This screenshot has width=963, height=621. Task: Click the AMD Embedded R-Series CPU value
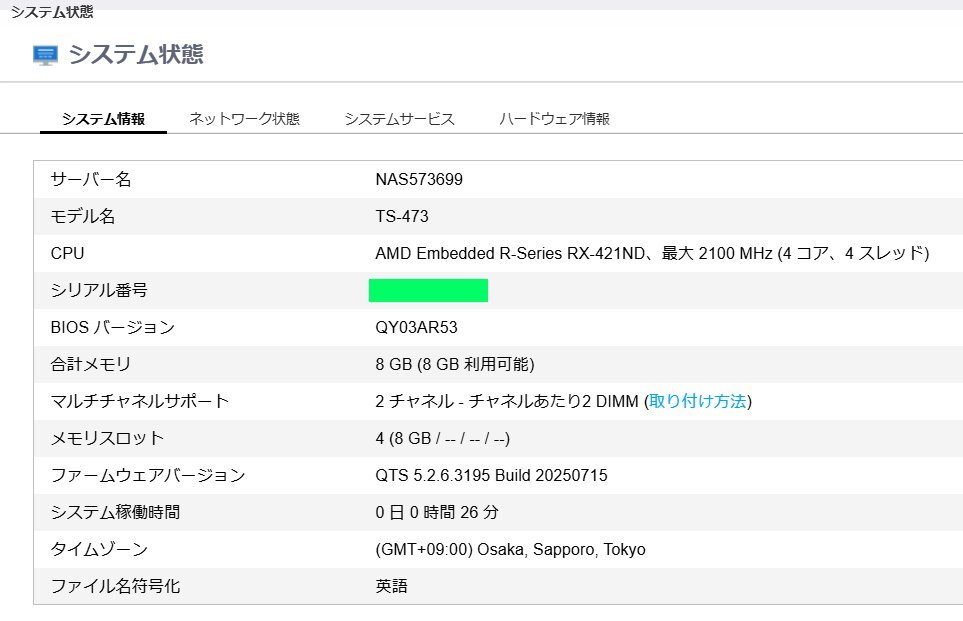click(652, 253)
